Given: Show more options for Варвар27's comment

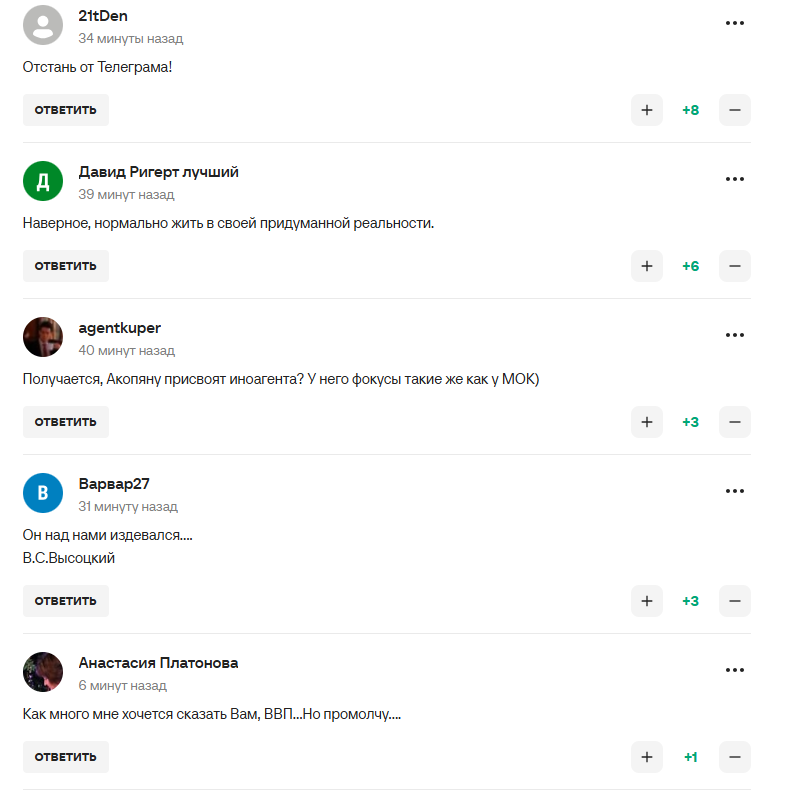Looking at the screenshot, I should [x=735, y=491].
